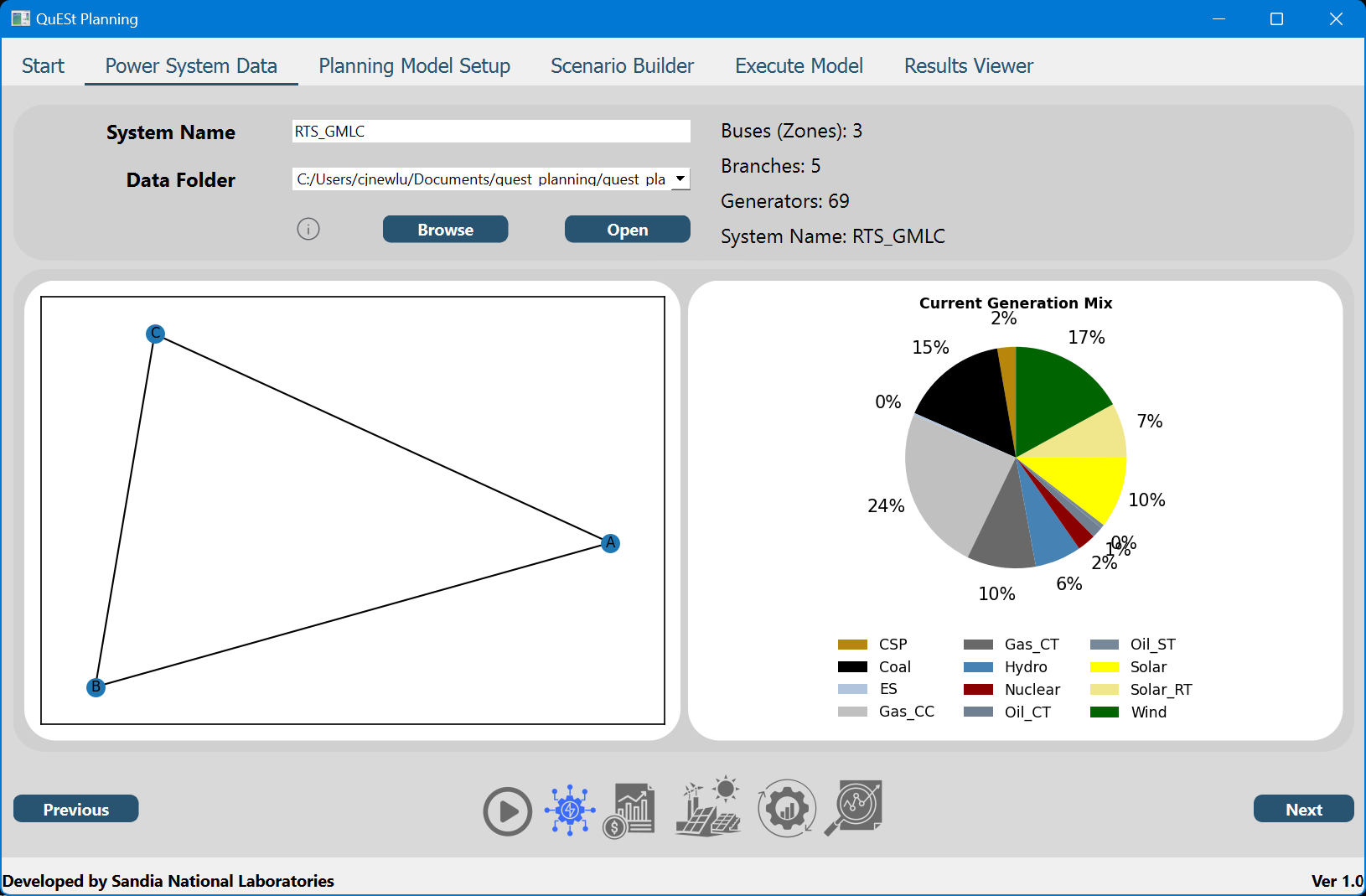The width and height of the screenshot is (1366, 896).
Task: Go back with the Previous button
Action: 75,809
